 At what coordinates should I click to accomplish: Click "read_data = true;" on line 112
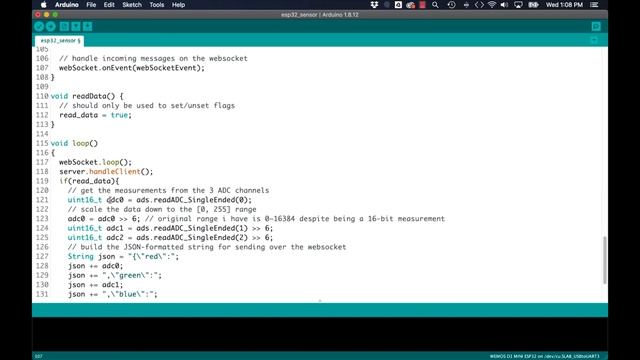pyautogui.click(x=96, y=115)
